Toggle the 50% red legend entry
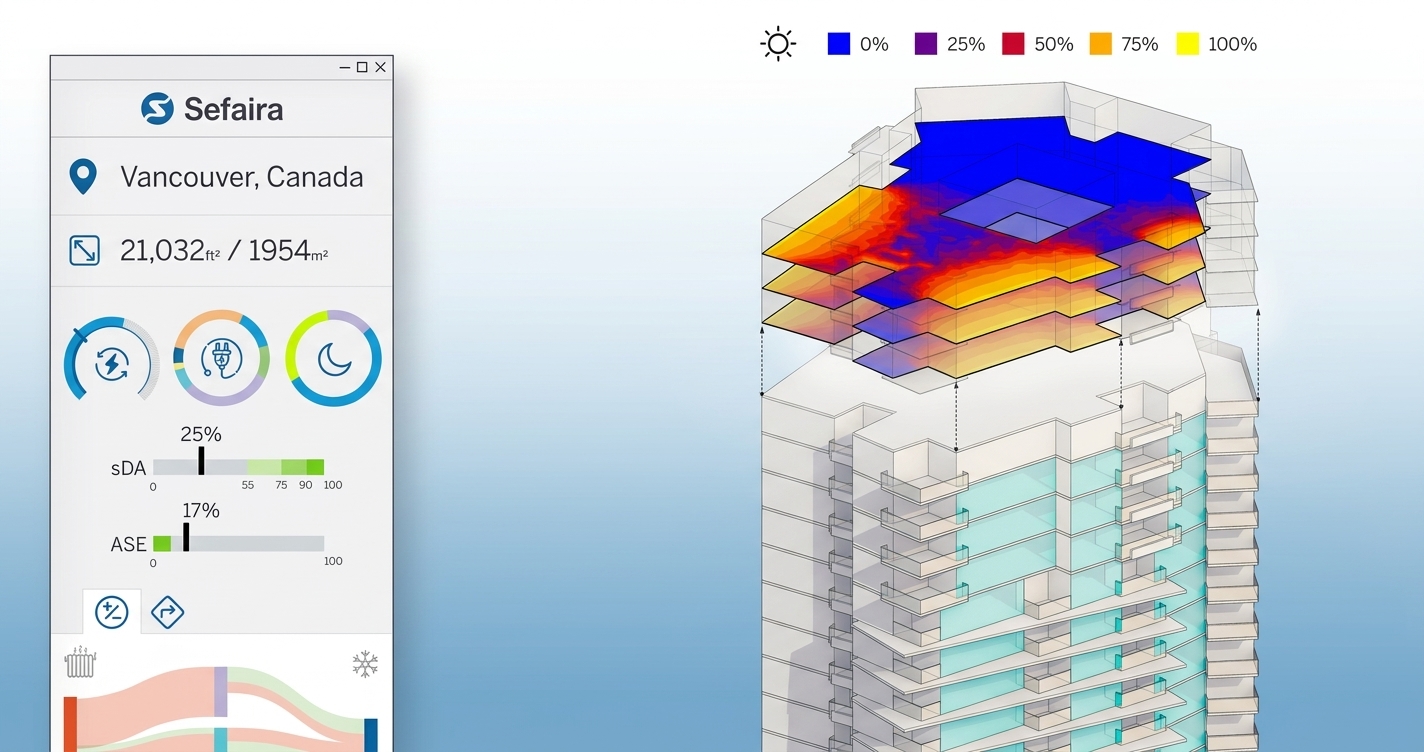This screenshot has height=752, width=1424. (1014, 44)
